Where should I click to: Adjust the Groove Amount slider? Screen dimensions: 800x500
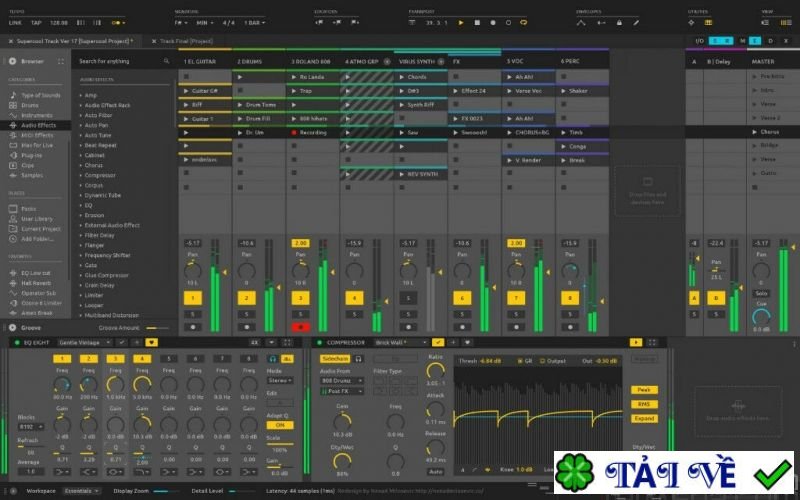click(x=157, y=327)
